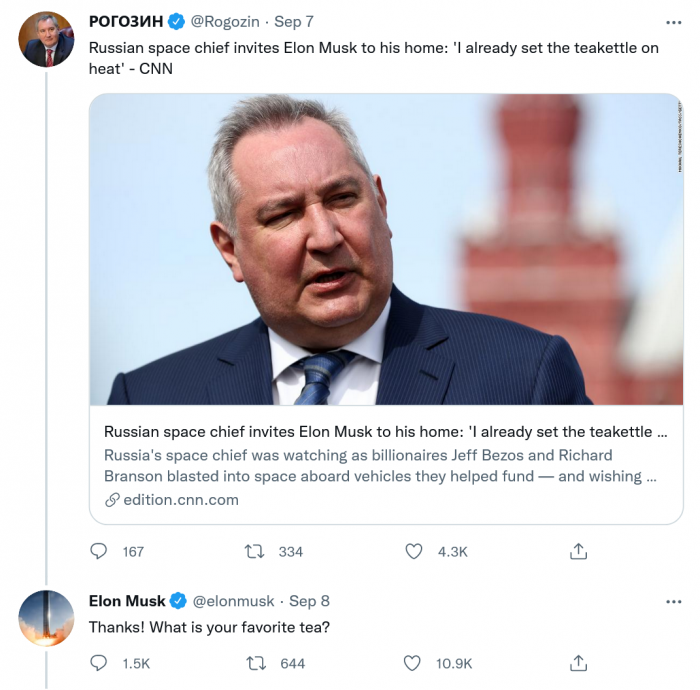This screenshot has height=690, width=700.
Task: Open the Sep 7 tweet timestamp
Action: click(294, 21)
